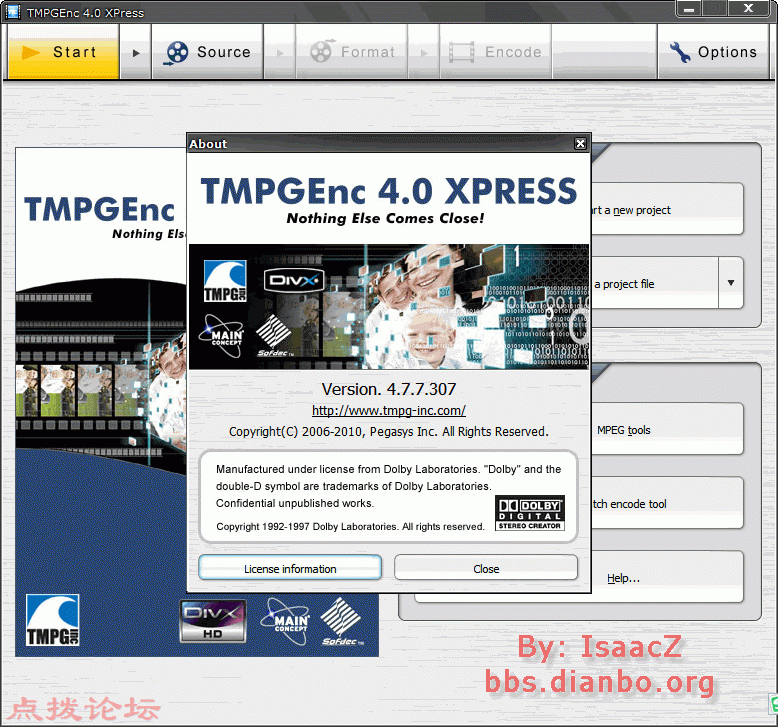The height and width of the screenshot is (727, 778).
Task: Open the Start tab in the top toolbar
Action: [63, 52]
